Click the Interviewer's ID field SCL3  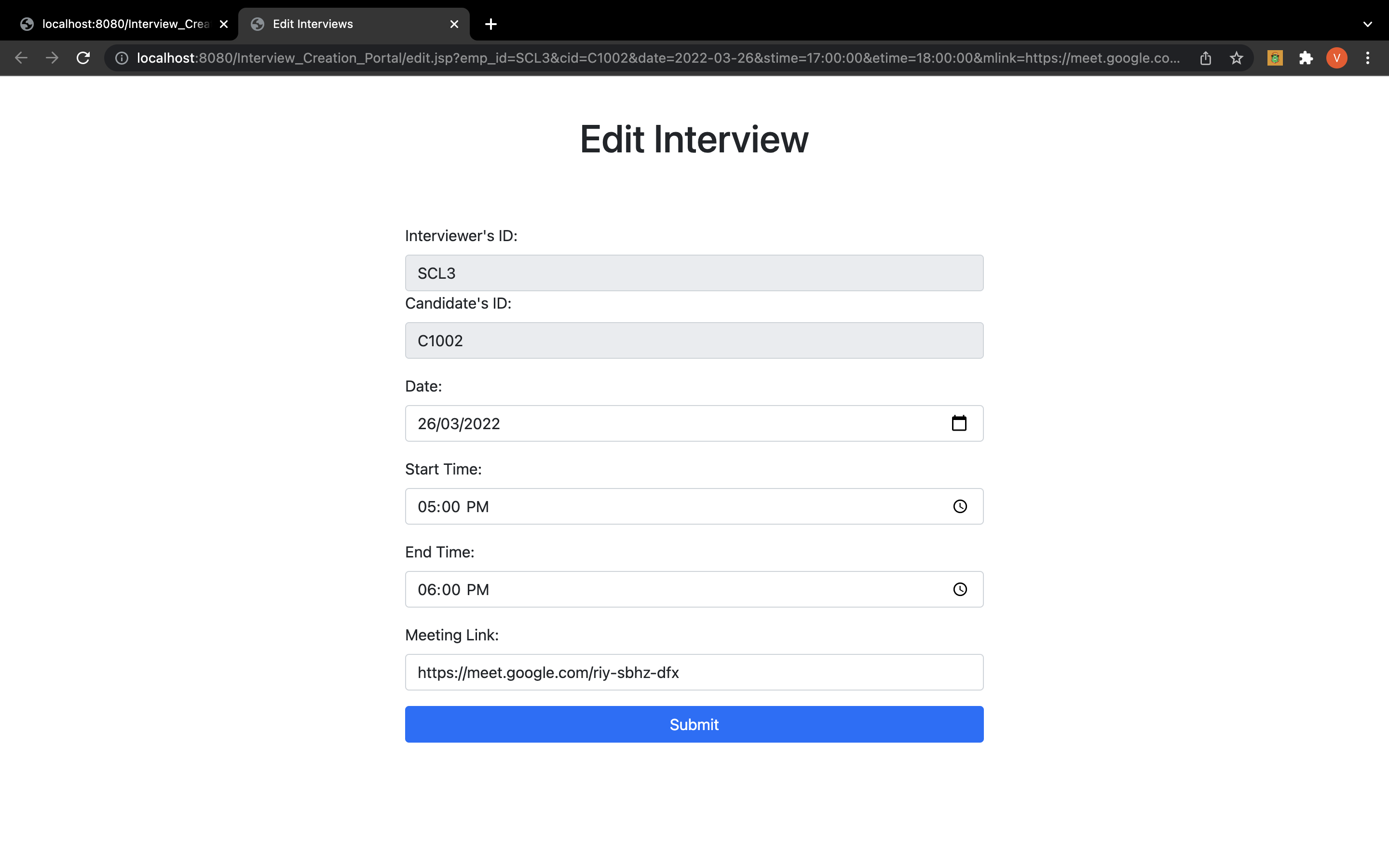coord(694,273)
